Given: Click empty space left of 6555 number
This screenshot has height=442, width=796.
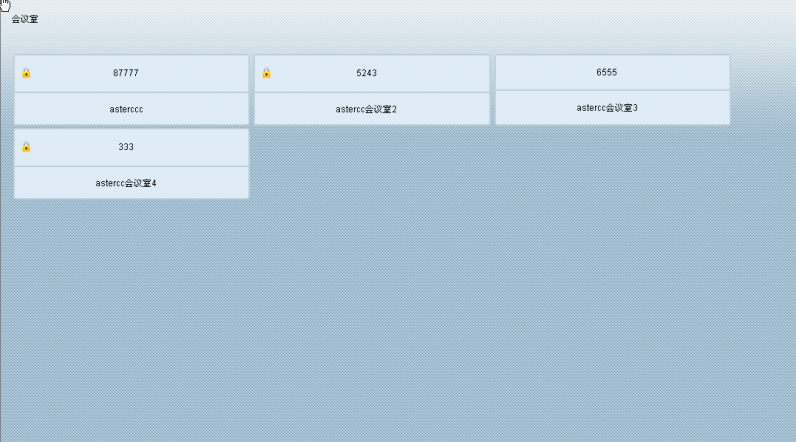Looking at the screenshot, I should 540,72.
